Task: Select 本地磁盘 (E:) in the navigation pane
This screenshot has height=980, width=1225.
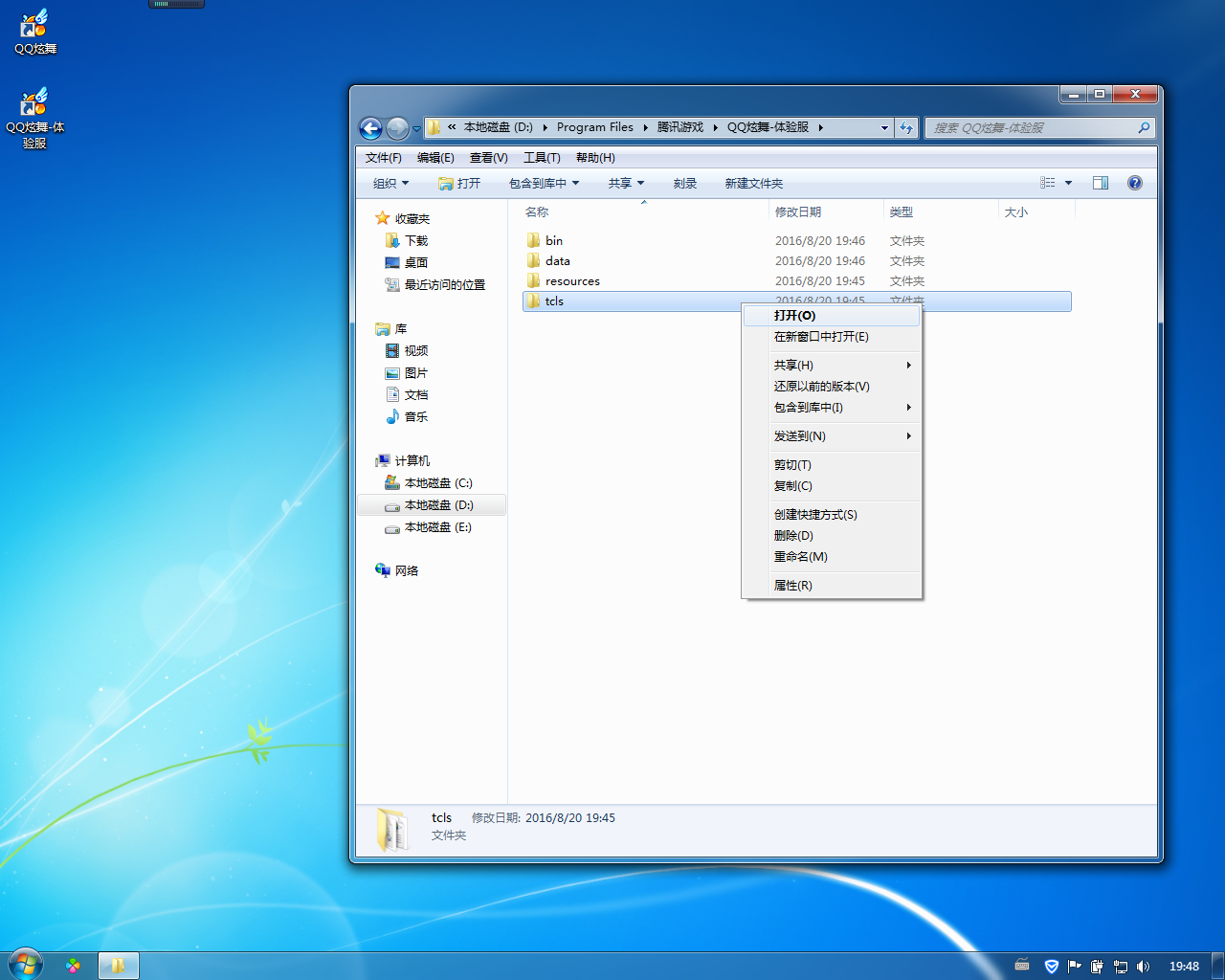Action: [x=430, y=527]
